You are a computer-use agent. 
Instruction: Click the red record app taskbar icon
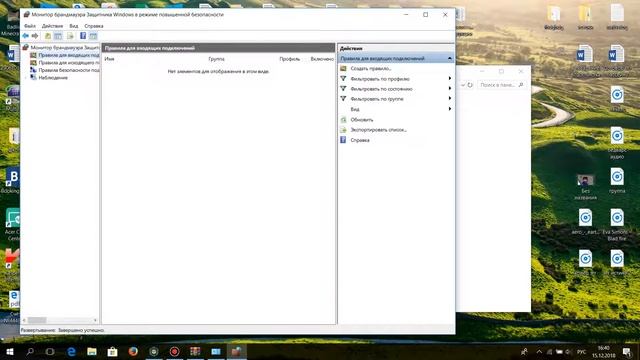pyautogui.click(x=174, y=351)
